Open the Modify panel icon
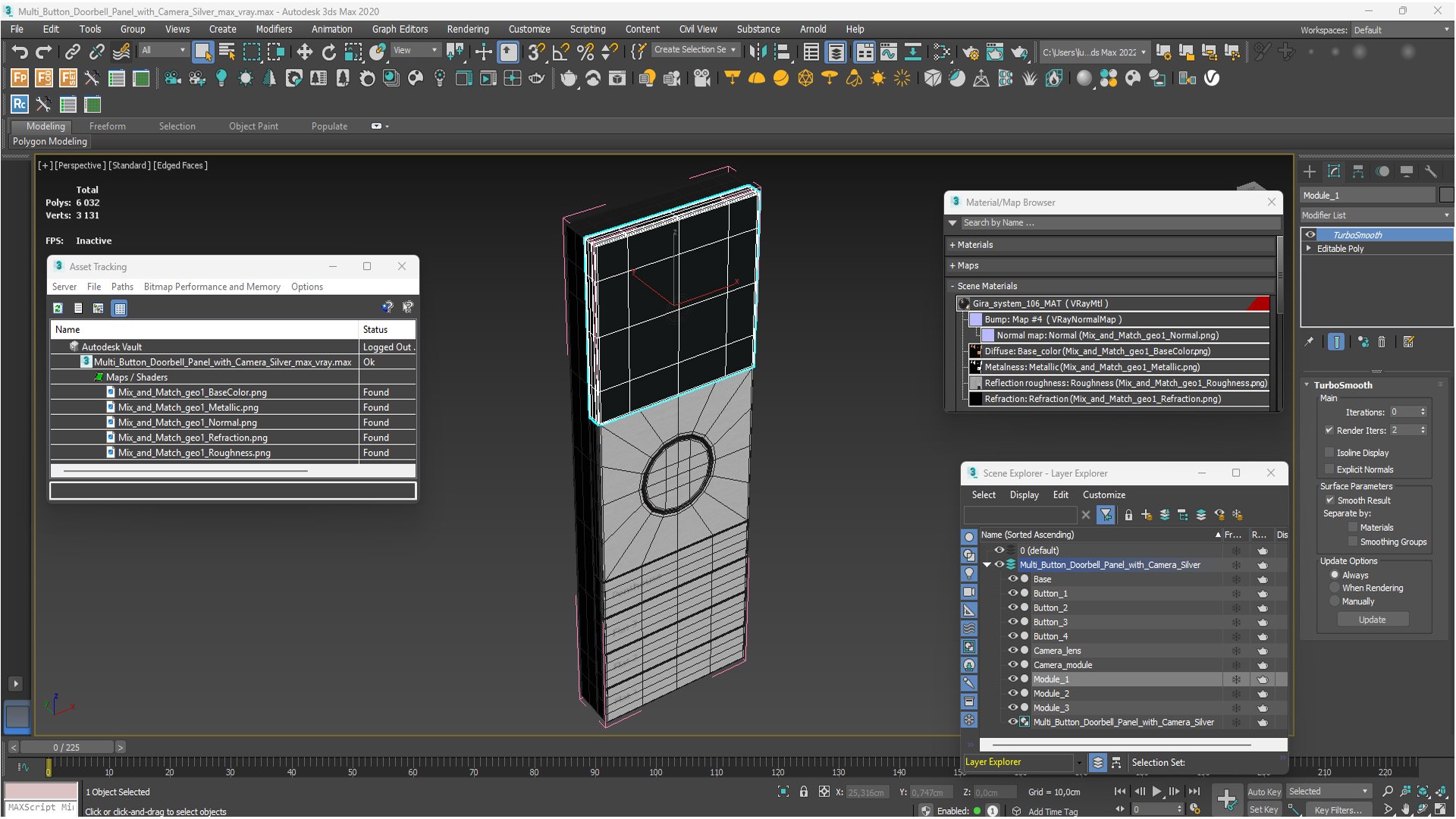Screen dimensions: 1456x819 coord(1334,171)
